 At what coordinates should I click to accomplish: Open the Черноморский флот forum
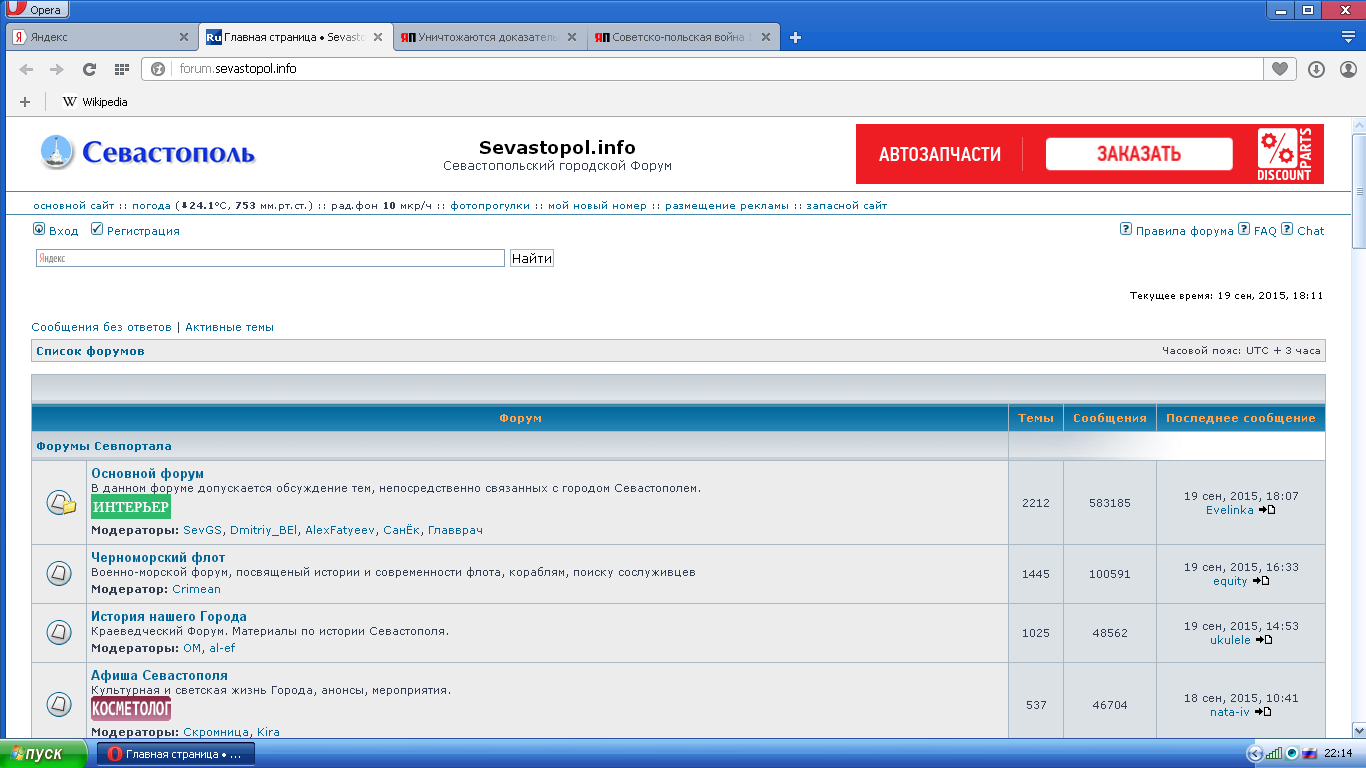(x=158, y=557)
